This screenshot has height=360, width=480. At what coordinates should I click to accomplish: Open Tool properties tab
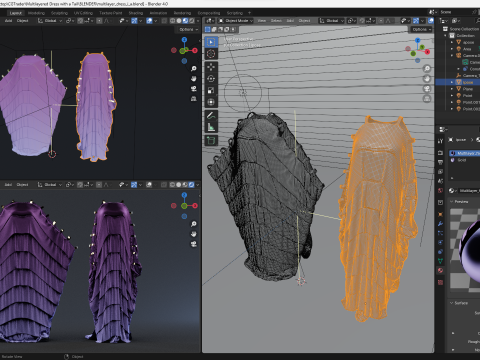(x=440, y=141)
